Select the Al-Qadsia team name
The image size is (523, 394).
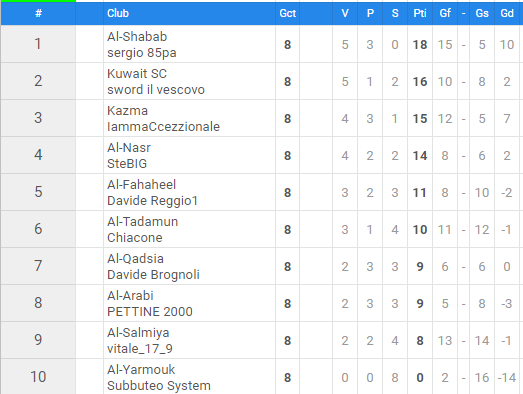pos(135,259)
